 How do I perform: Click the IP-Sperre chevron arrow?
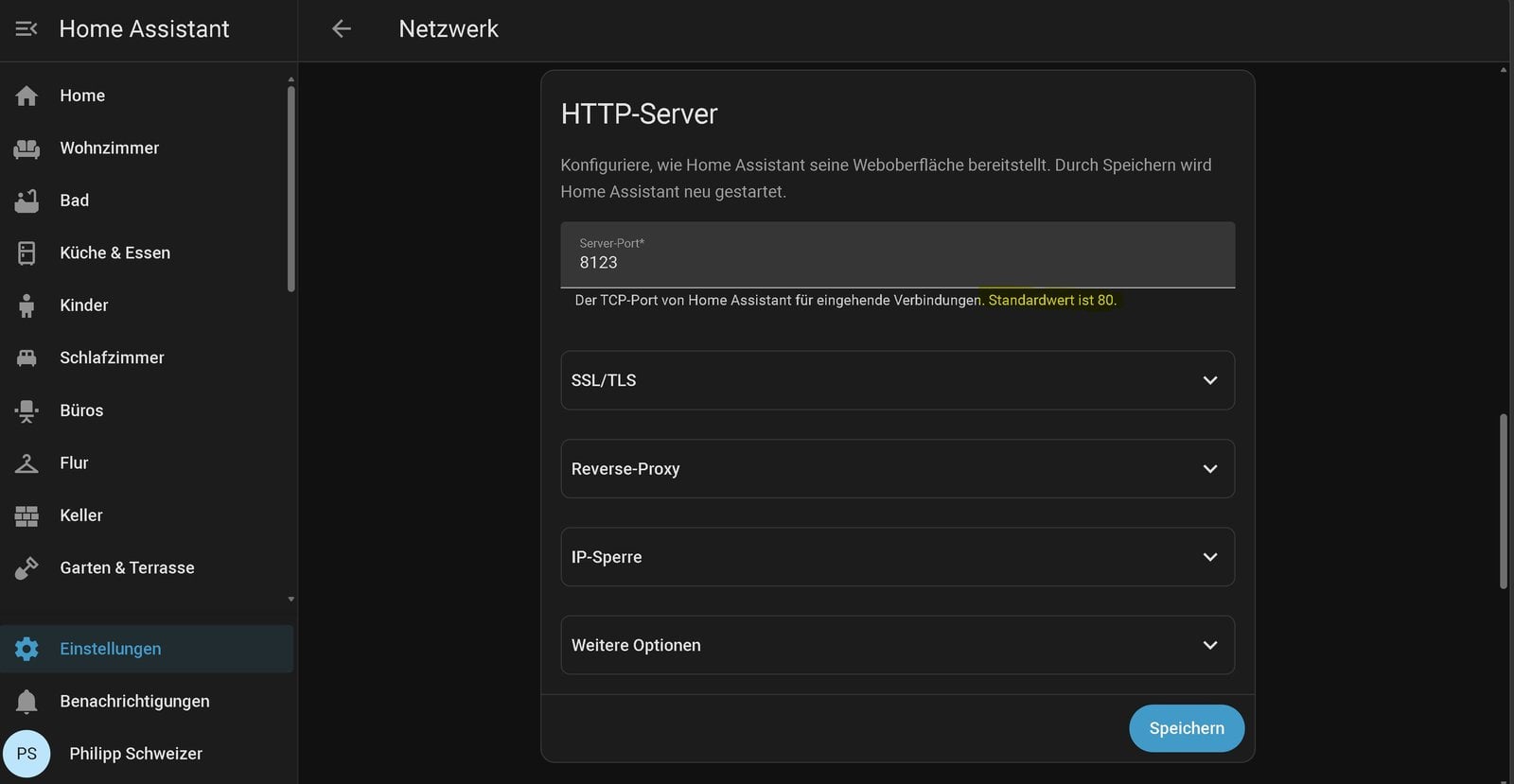(x=1209, y=557)
